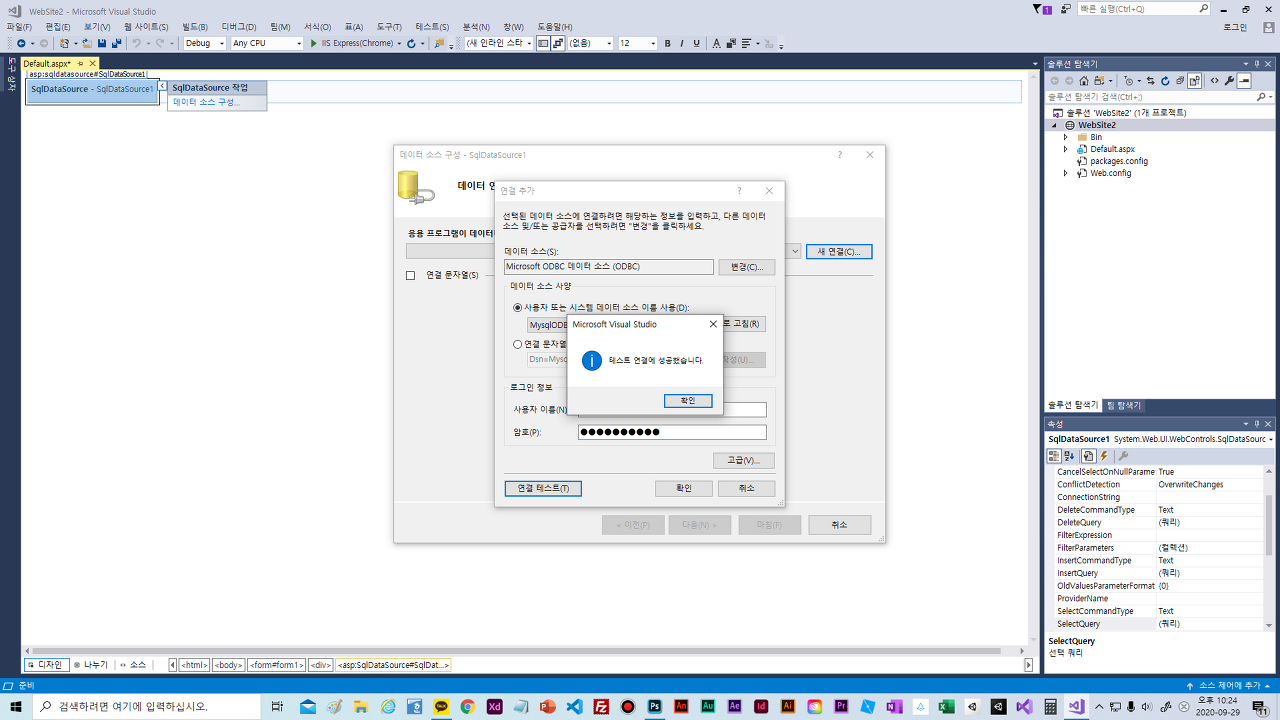Click 연결 테스트(T) button in 연결 추가 dialog
This screenshot has width=1280, height=720.
pos(543,488)
